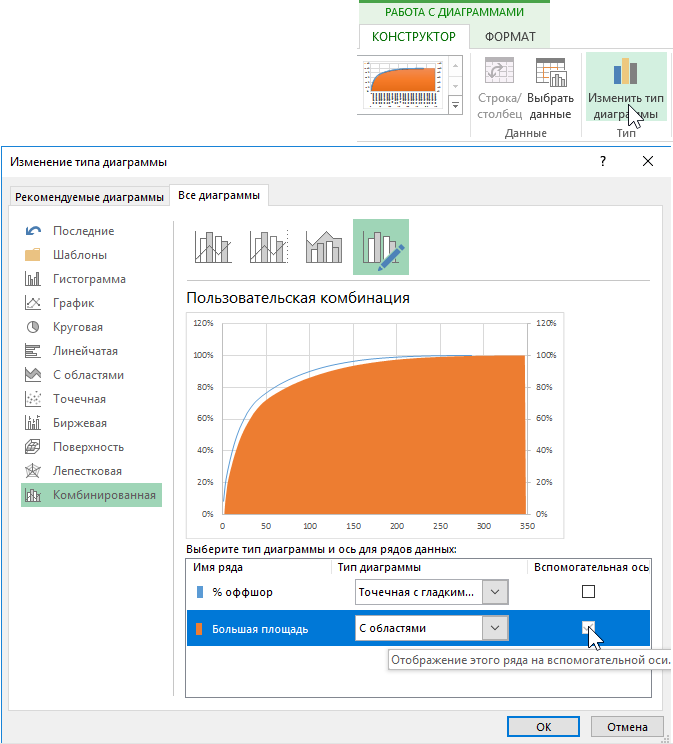
Task: Open chart type dropdown for Большая площадь
Action: (x=495, y=628)
